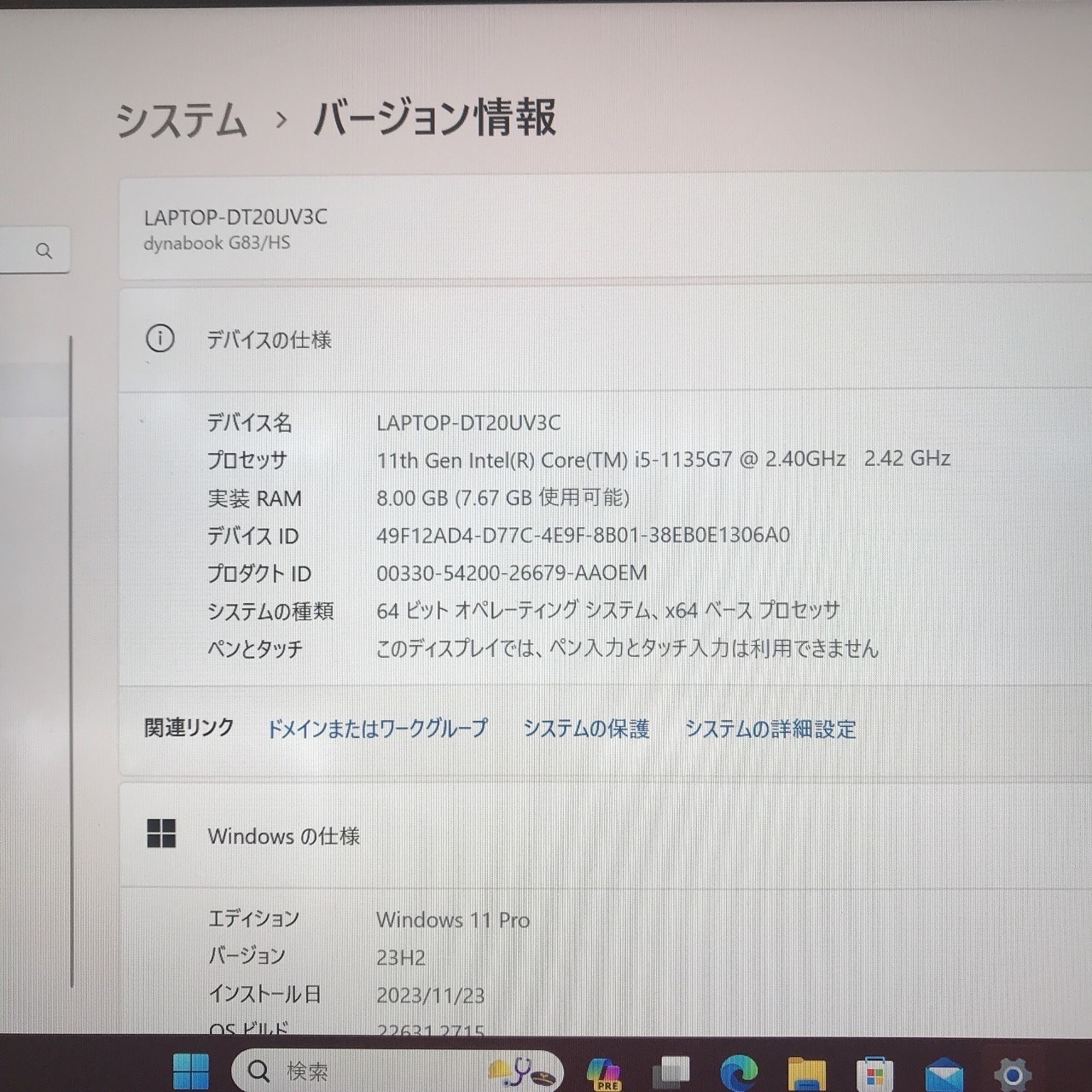The width and height of the screenshot is (1092, 1092).
Task: Click the プロダクト ID label
Action: (x=258, y=573)
